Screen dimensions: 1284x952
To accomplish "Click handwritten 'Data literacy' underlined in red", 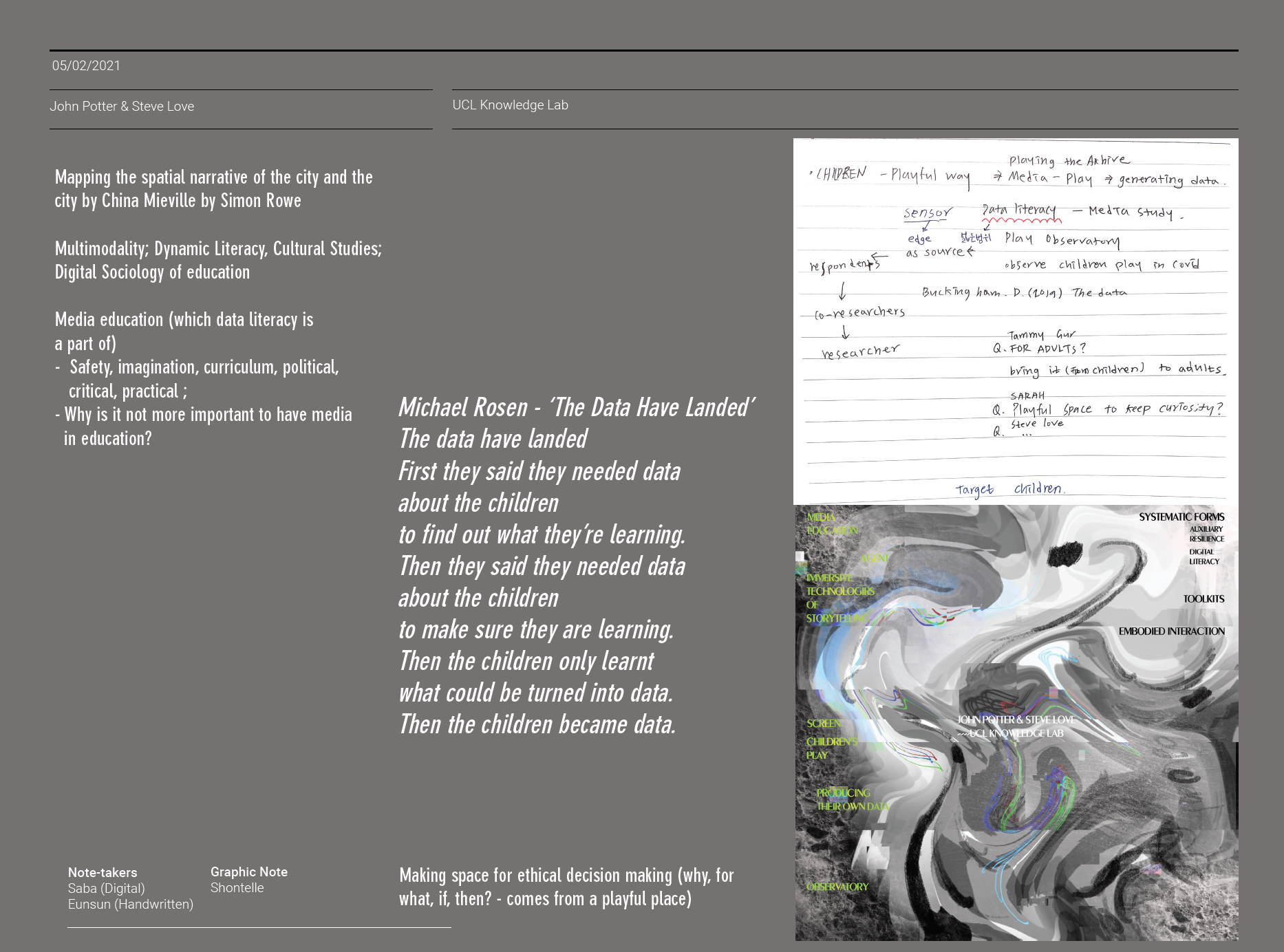I will (1020, 210).
